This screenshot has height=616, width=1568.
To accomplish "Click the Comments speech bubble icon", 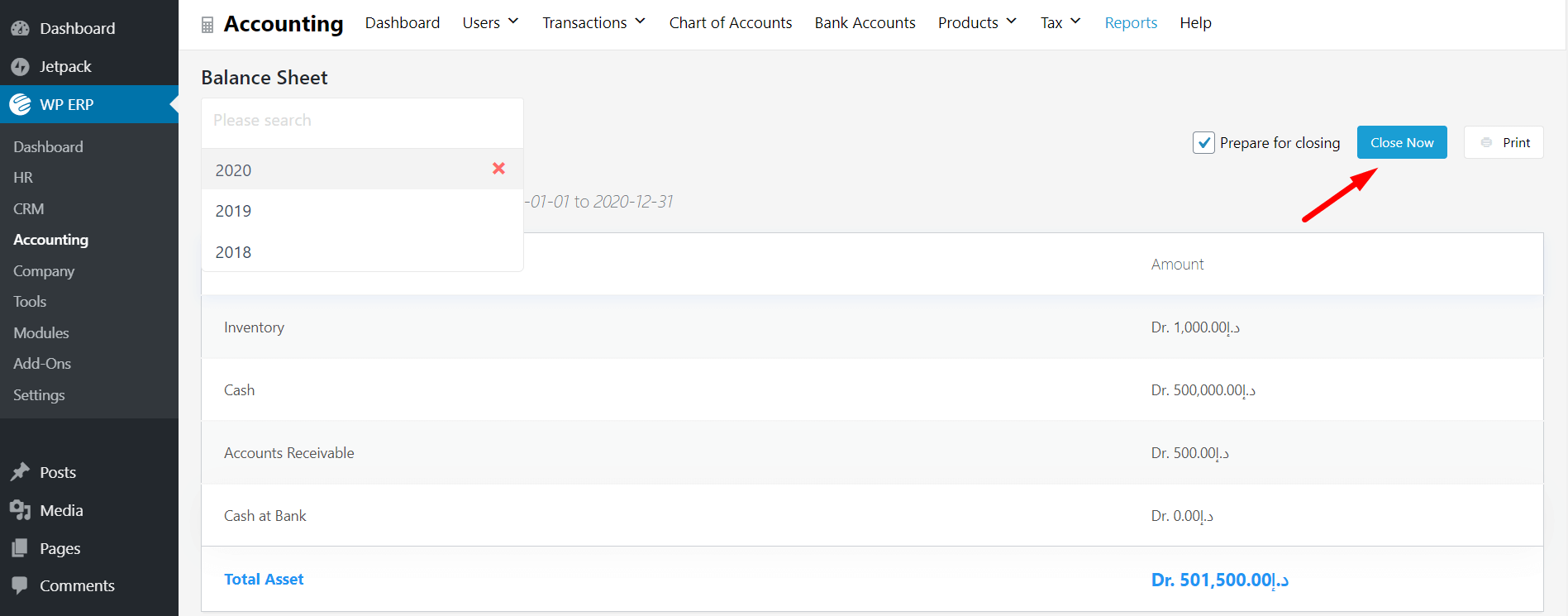I will (x=21, y=585).
